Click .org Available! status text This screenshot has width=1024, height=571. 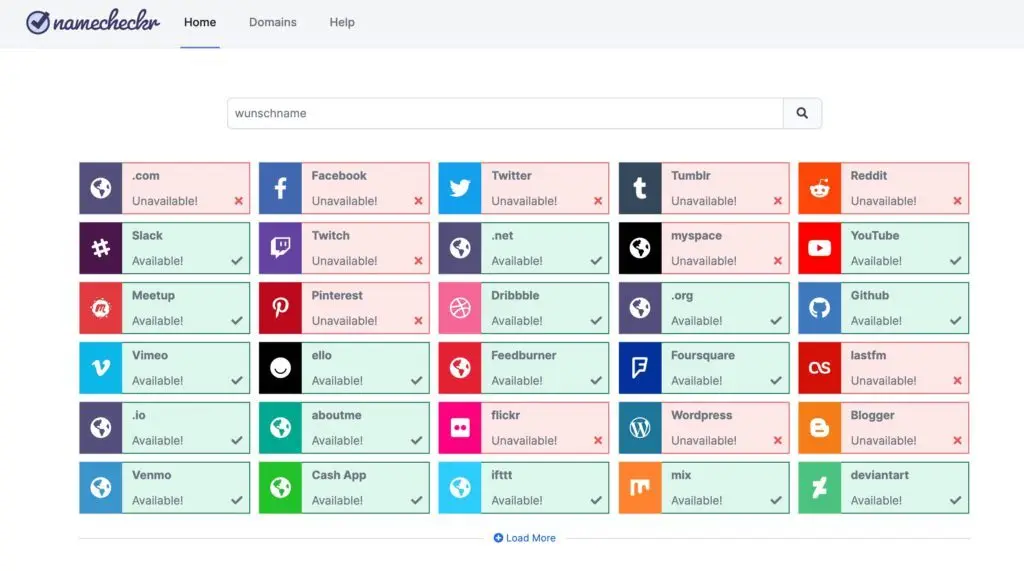[696, 321]
